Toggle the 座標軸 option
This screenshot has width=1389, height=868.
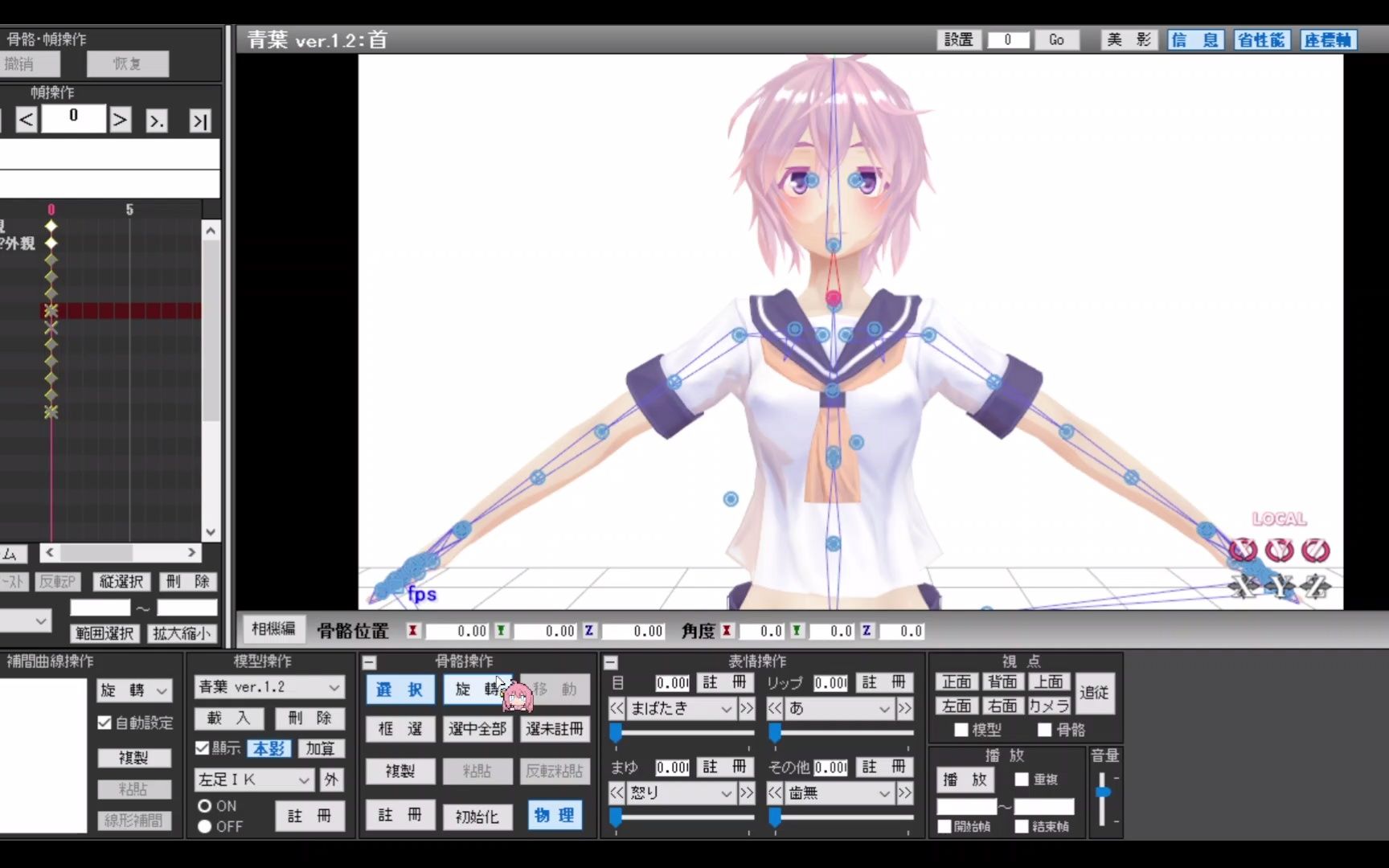click(1328, 40)
